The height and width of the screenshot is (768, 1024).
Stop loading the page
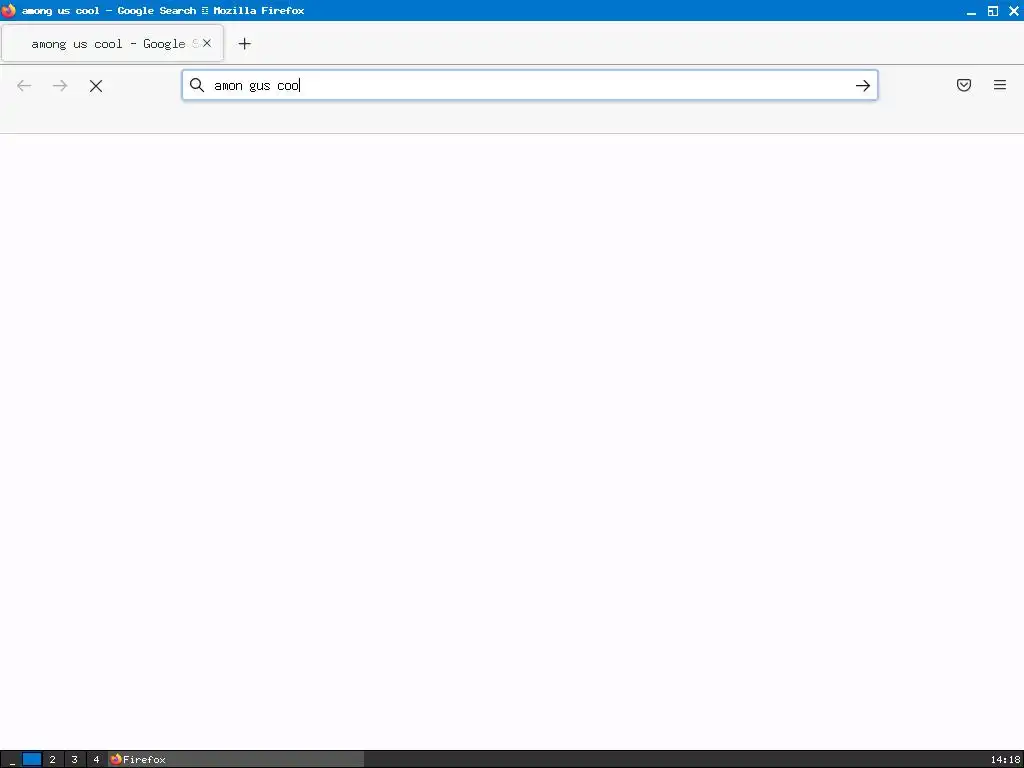point(96,86)
